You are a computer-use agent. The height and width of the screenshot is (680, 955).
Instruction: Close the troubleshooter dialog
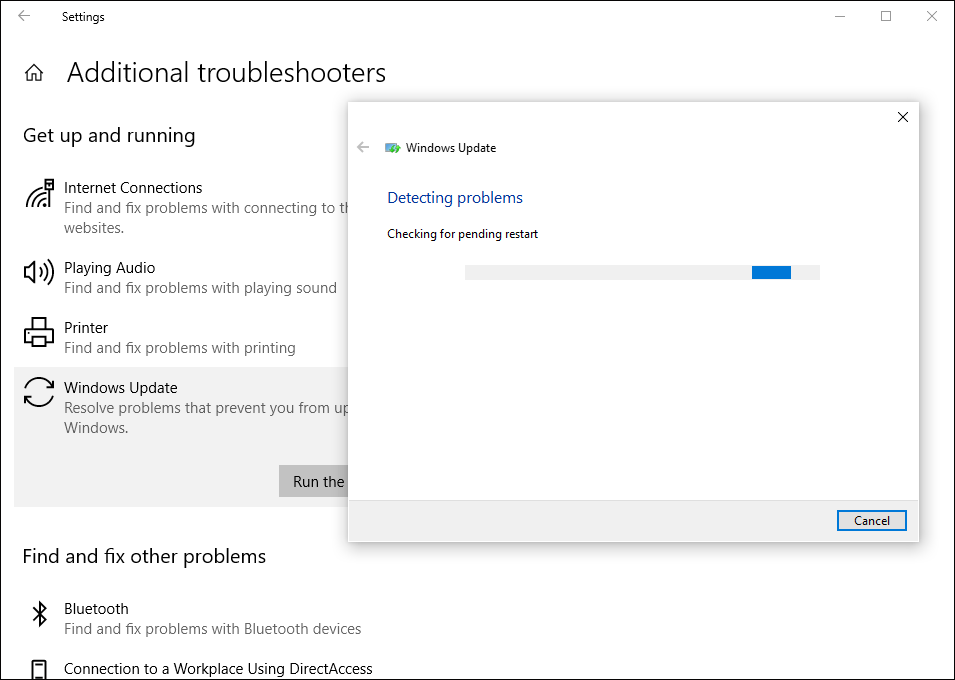tap(903, 117)
